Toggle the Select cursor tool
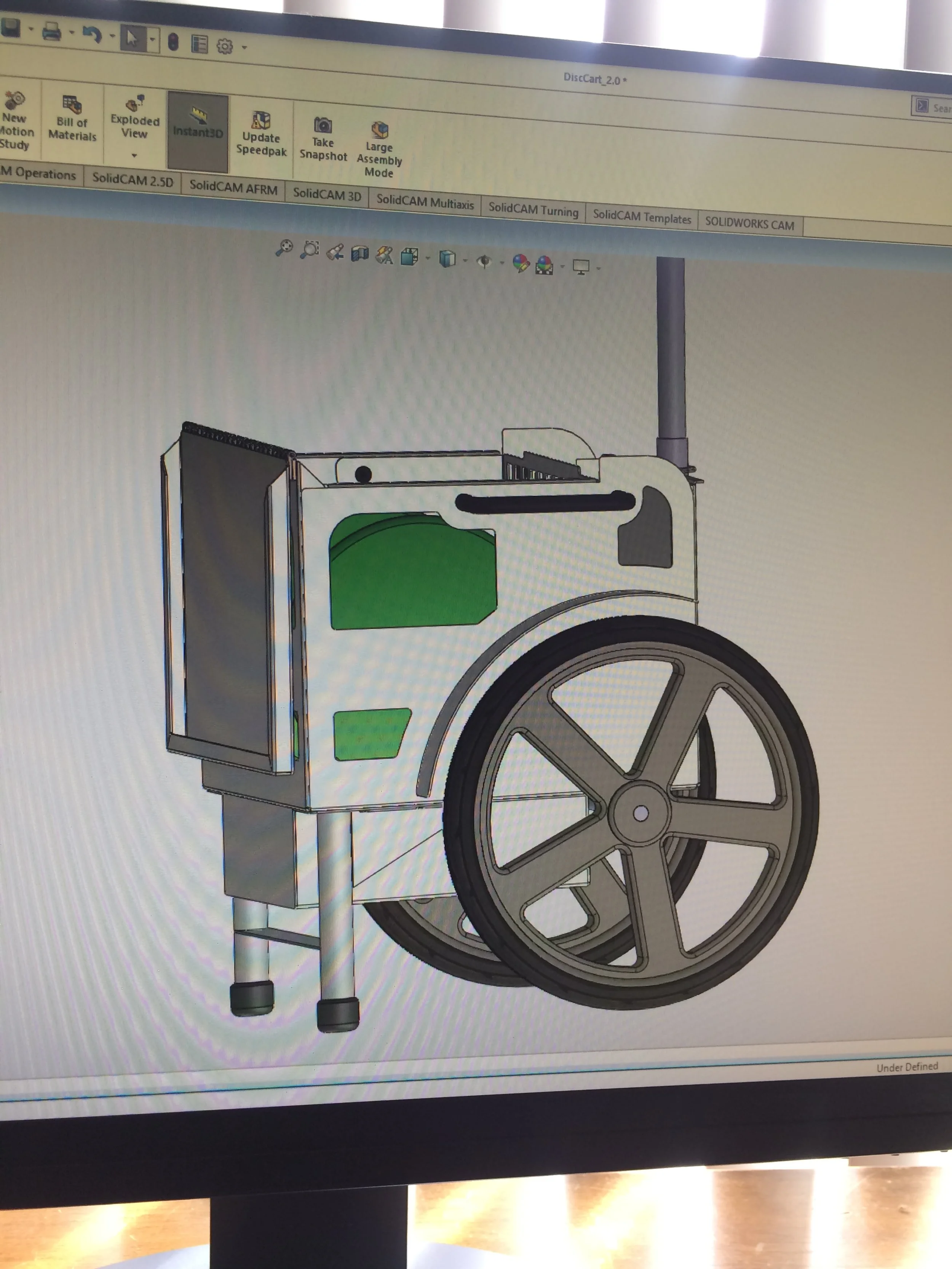952x1269 pixels. click(133, 39)
